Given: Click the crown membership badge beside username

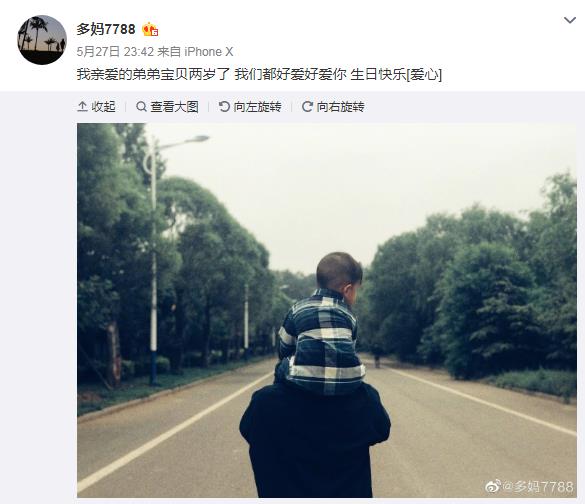Looking at the screenshot, I should tap(150, 29).
